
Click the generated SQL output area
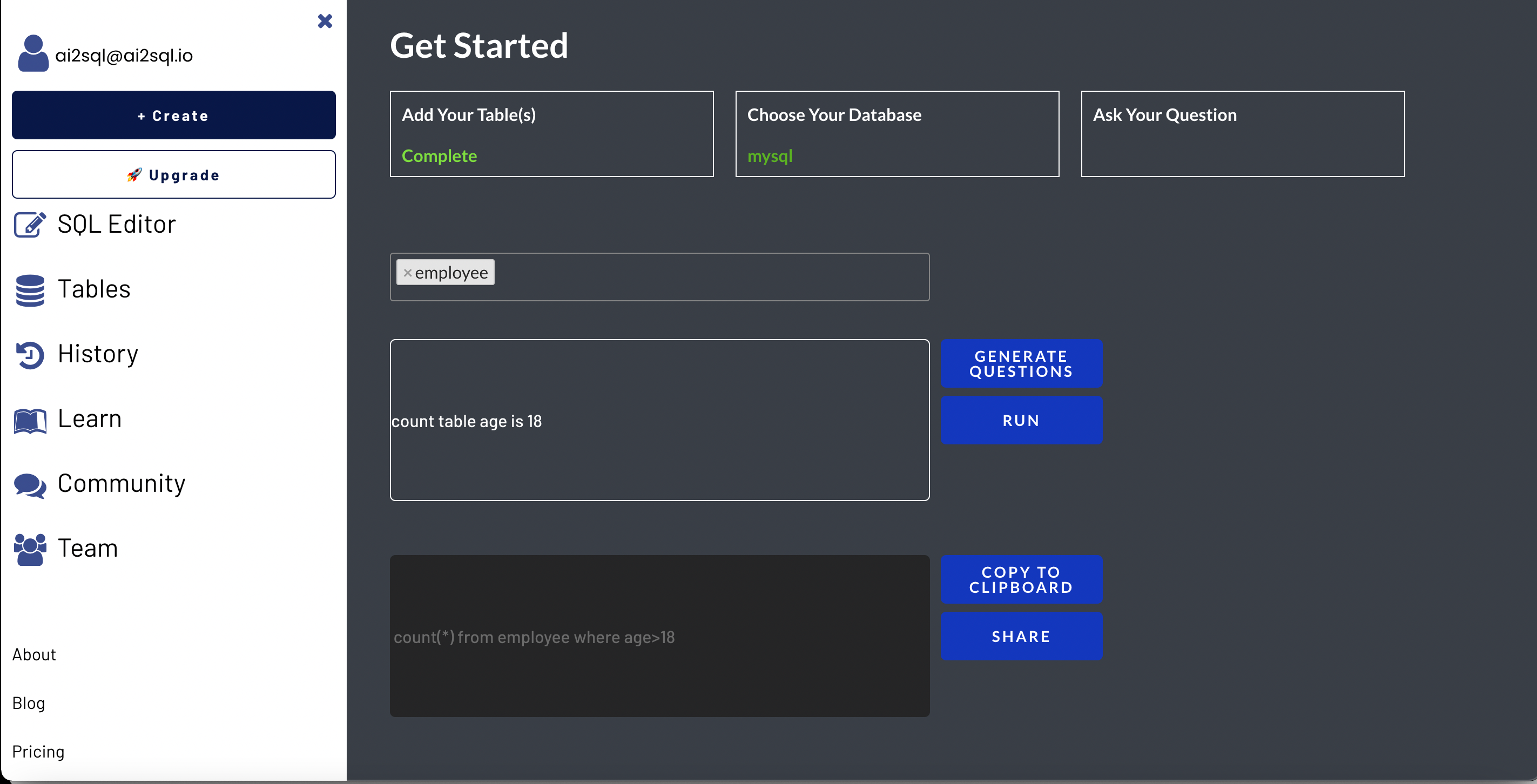[659, 636]
